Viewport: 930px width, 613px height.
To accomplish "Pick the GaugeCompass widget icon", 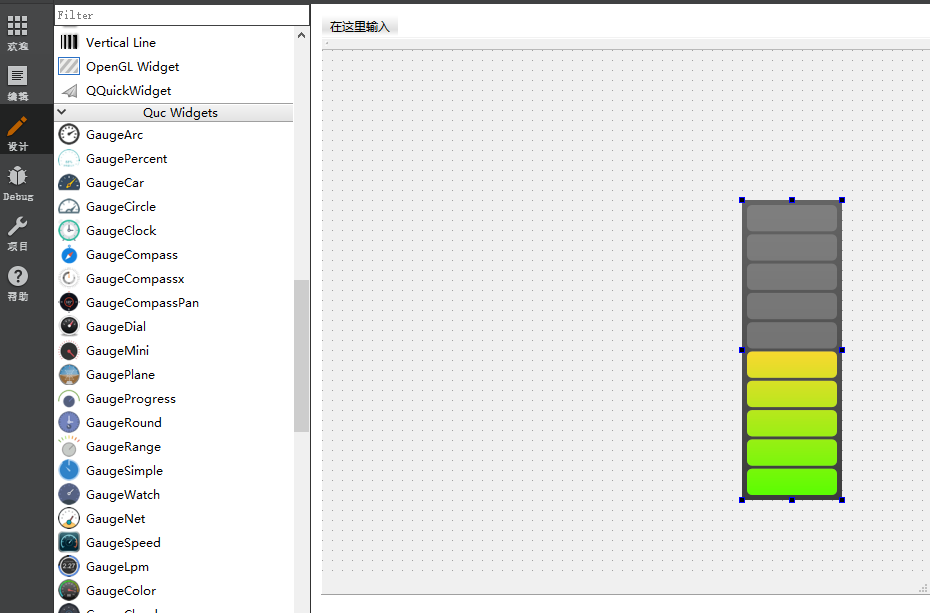I will click(68, 255).
